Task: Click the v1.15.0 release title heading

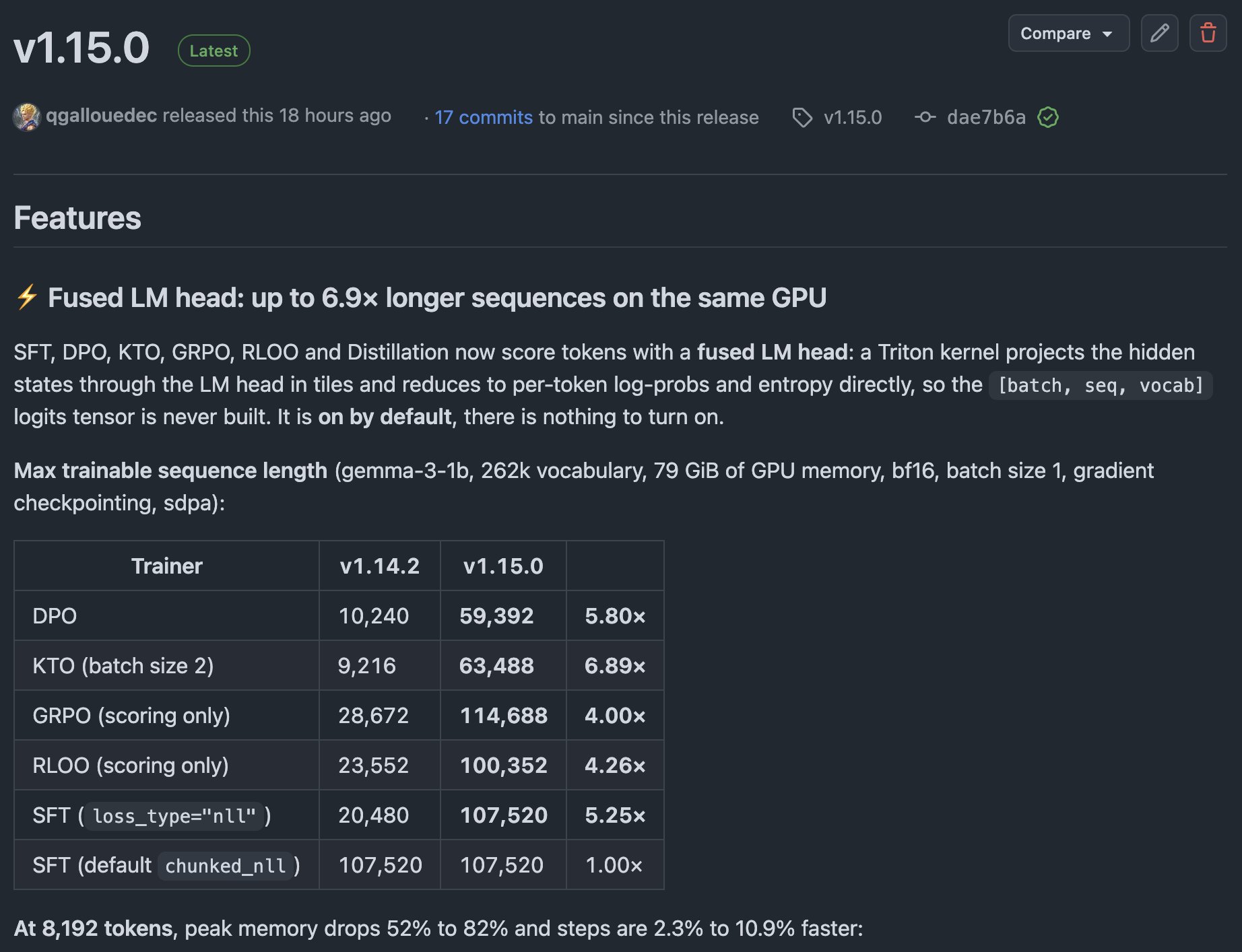Action: tap(81, 48)
